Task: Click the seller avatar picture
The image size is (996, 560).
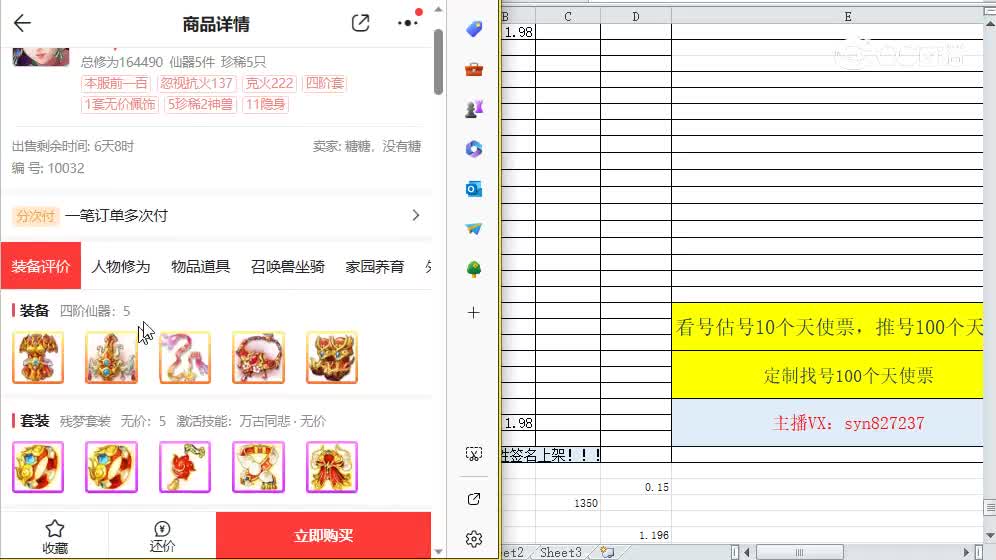Action: (x=41, y=57)
